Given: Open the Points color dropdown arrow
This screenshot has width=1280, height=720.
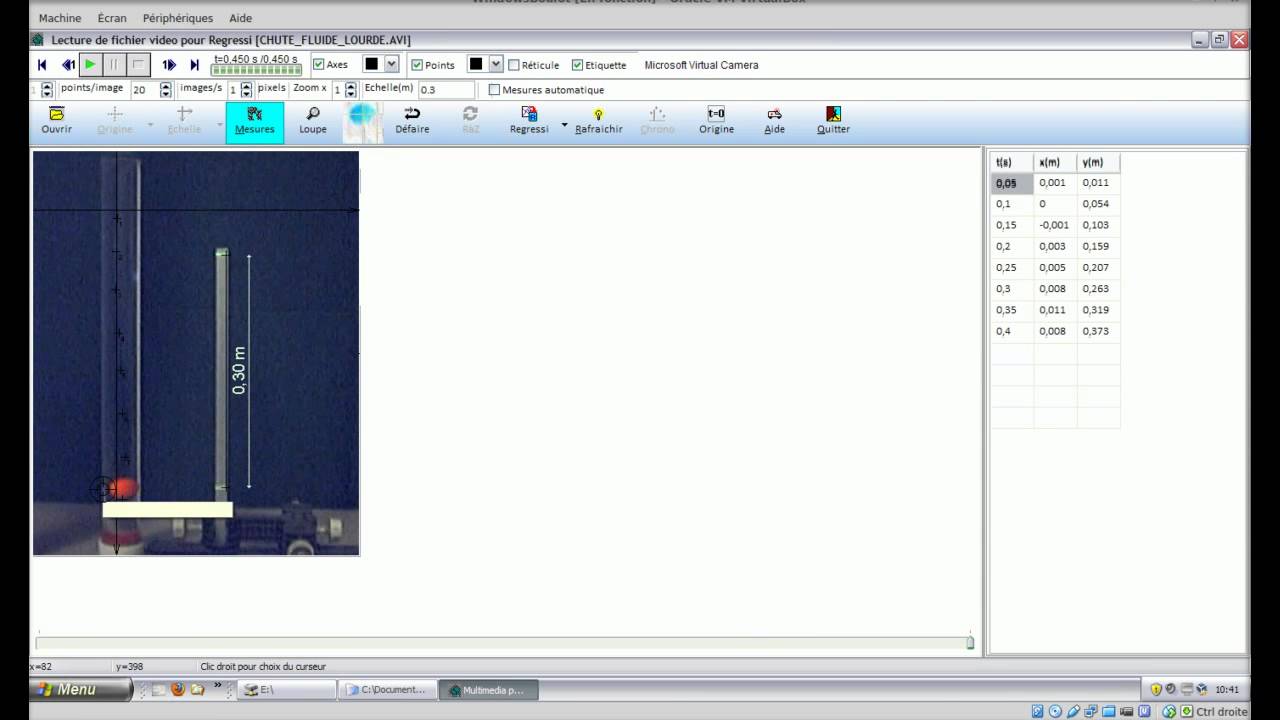Looking at the screenshot, I should click(496, 65).
